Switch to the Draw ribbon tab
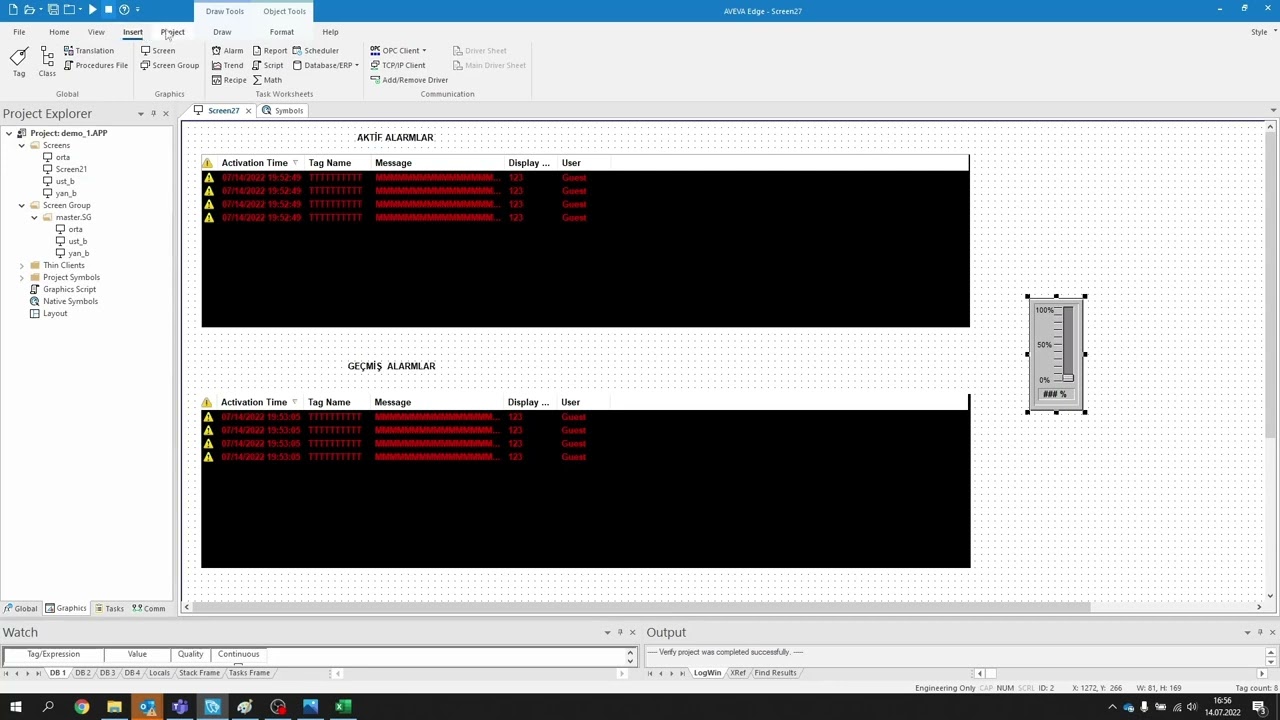Screen dimensions: 1280x720 [222, 32]
